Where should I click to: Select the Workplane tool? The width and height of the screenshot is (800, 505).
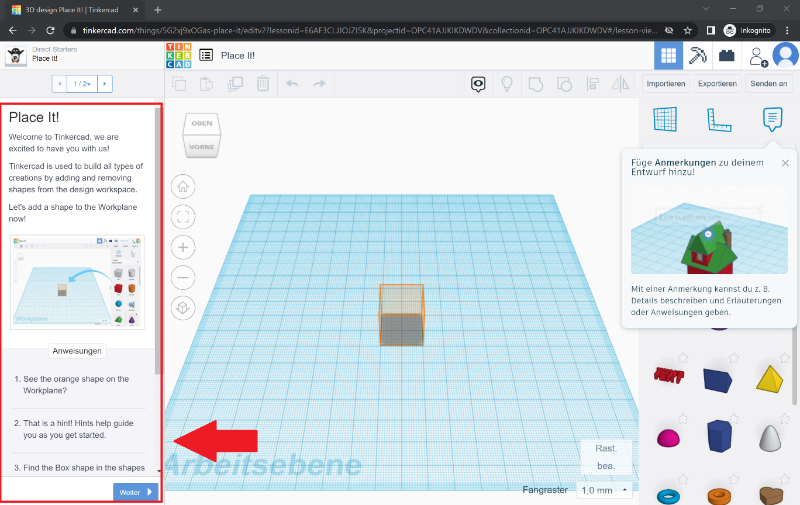[x=665, y=119]
